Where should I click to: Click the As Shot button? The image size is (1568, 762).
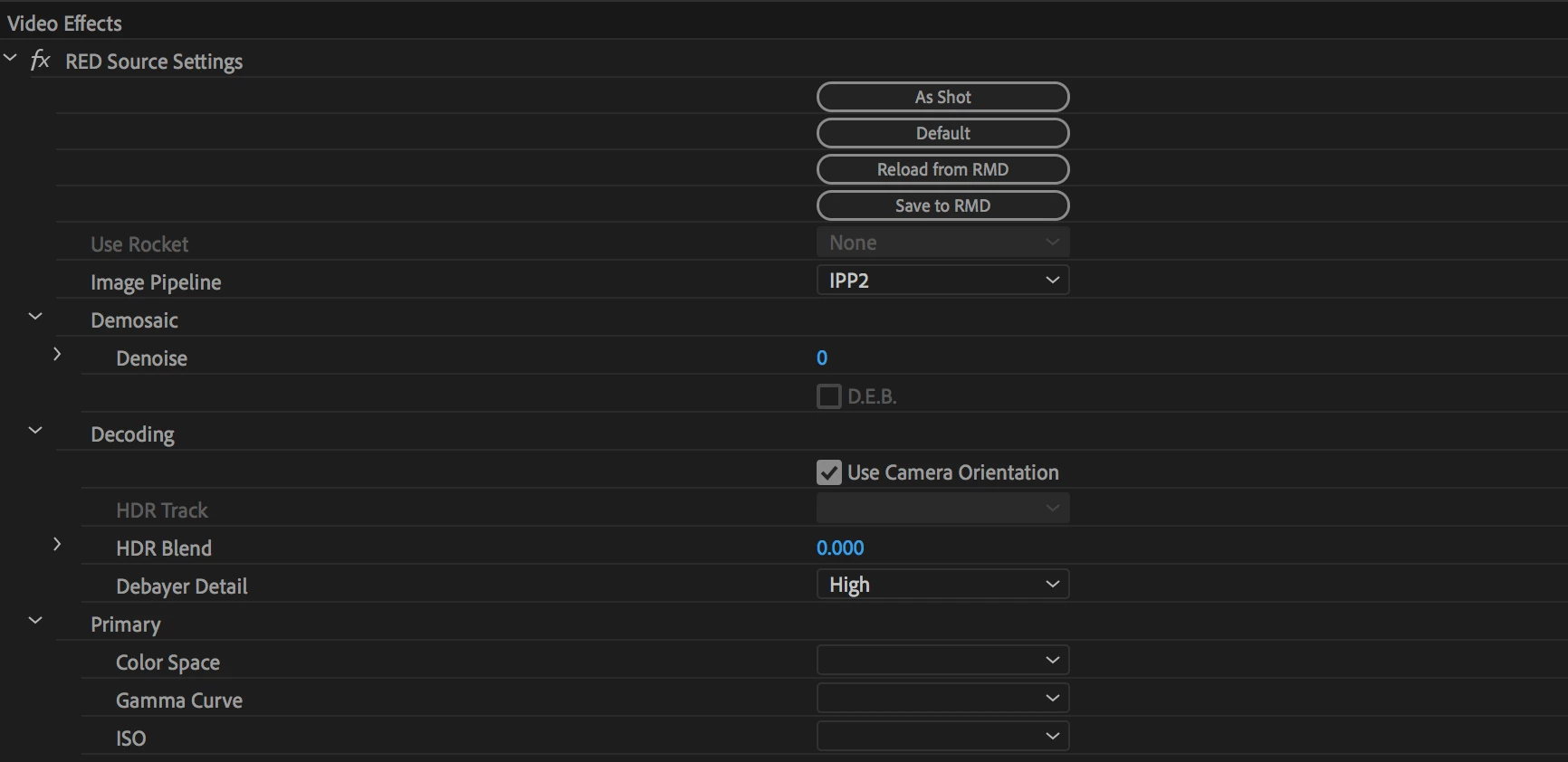tap(942, 97)
